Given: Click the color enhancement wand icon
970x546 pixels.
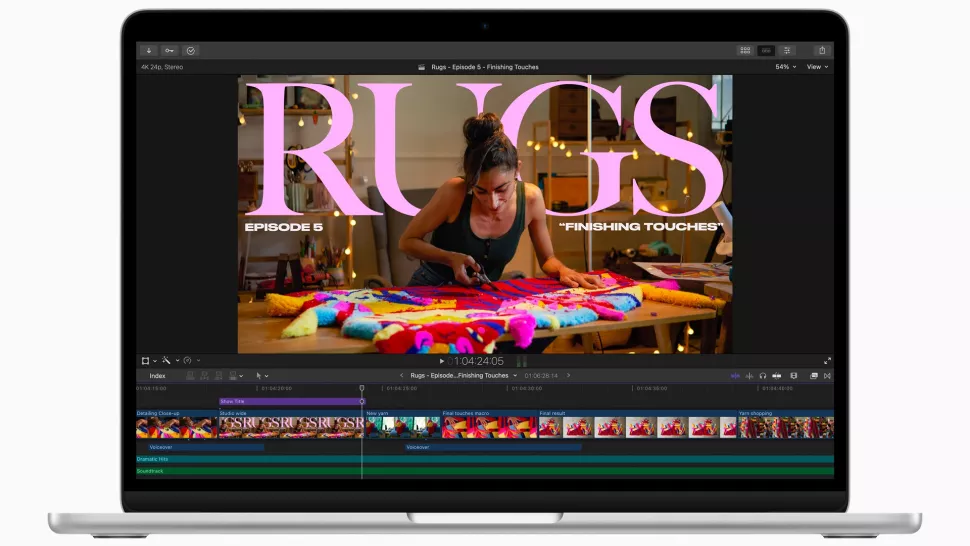Looking at the screenshot, I should [168, 360].
